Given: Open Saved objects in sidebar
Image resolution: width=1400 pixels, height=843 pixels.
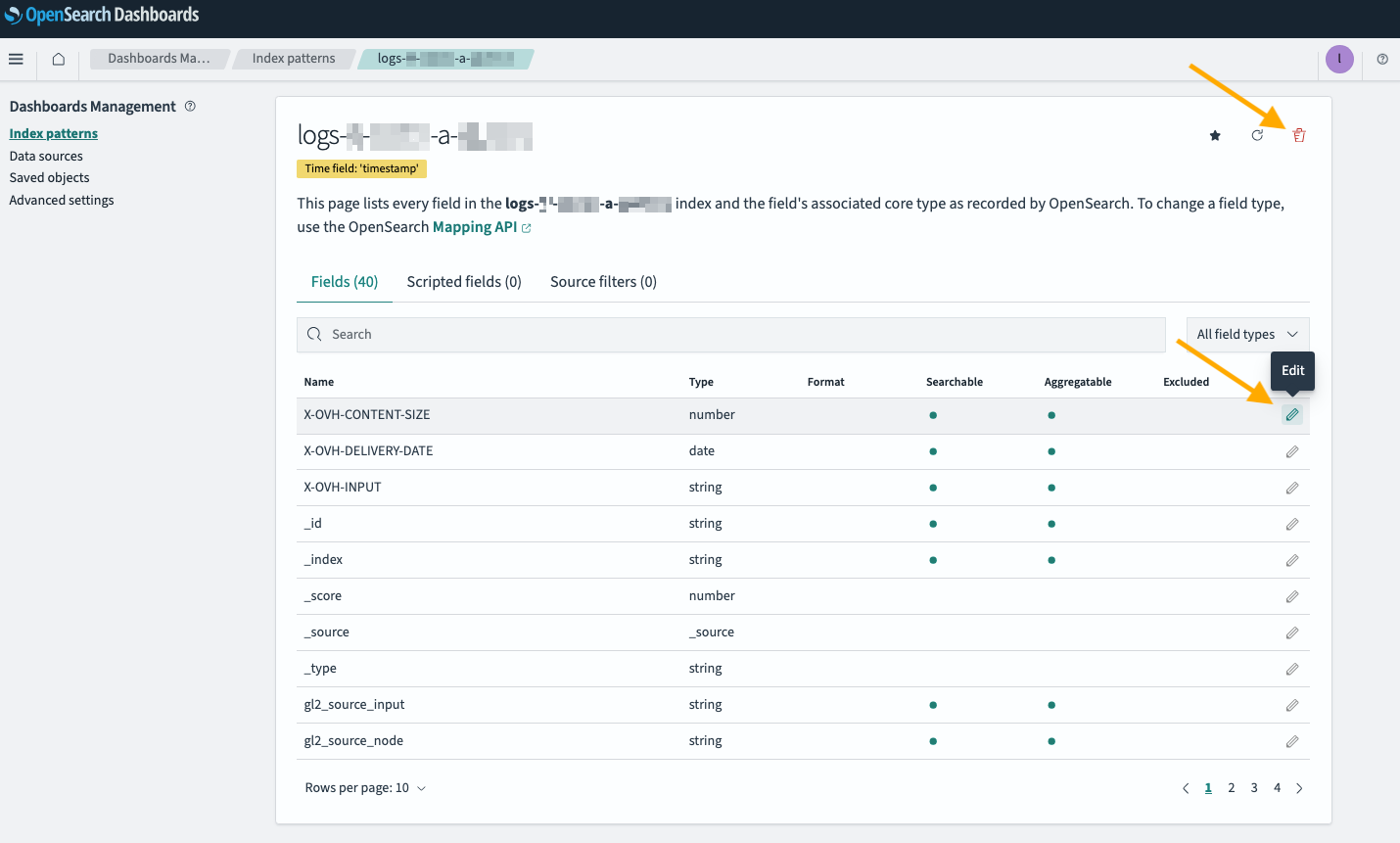Looking at the screenshot, I should point(49,177).
